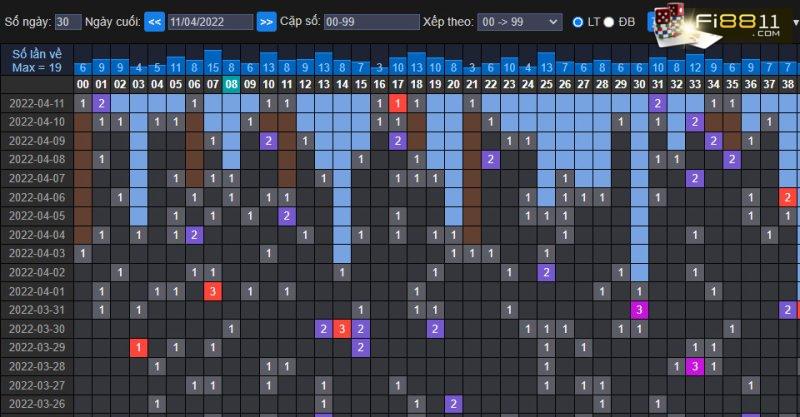Click count bar 4 above column 03

[x=138, y=67]
